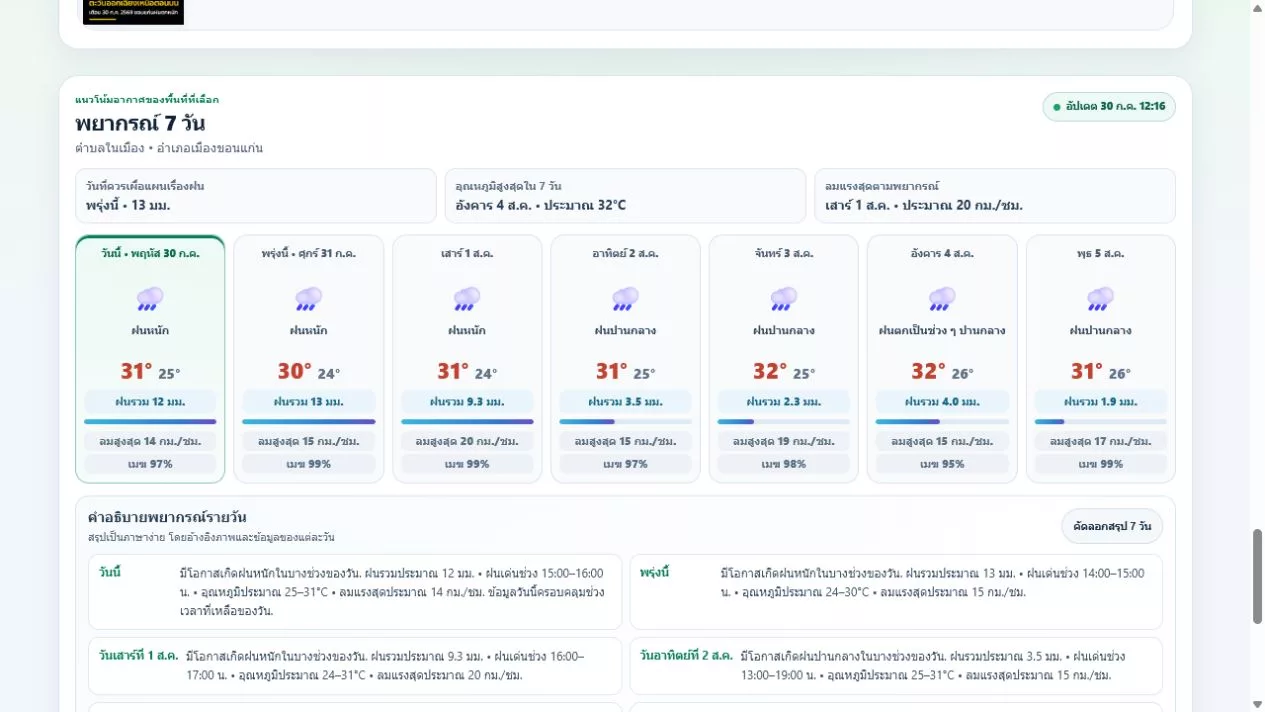Screen dimensions: 1265x712
Task: Click the คัดลอกสรุป 7 วัน button
Action: point(1112,526)
